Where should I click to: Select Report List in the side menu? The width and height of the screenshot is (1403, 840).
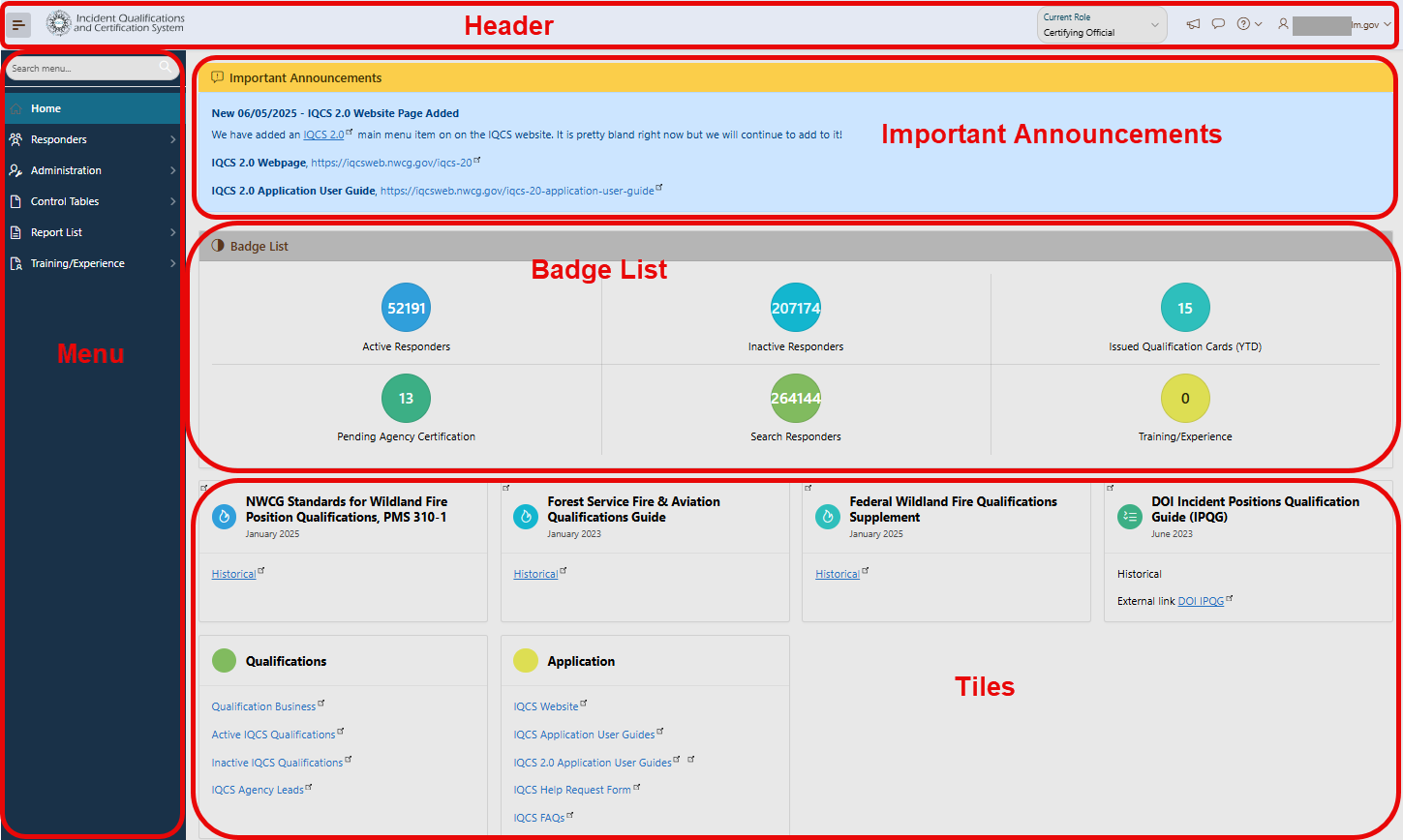[92, 232]
